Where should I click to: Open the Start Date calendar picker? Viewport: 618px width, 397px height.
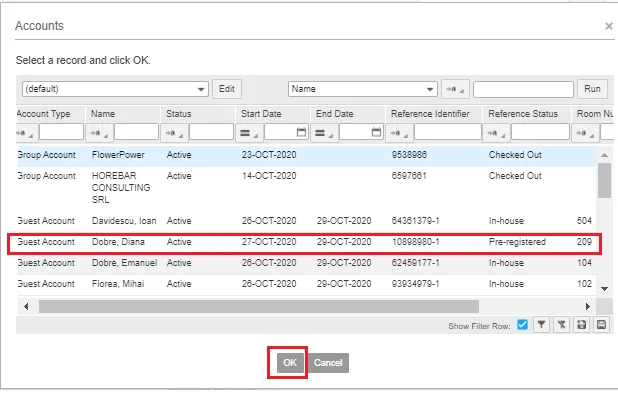[x=301, y=132]
